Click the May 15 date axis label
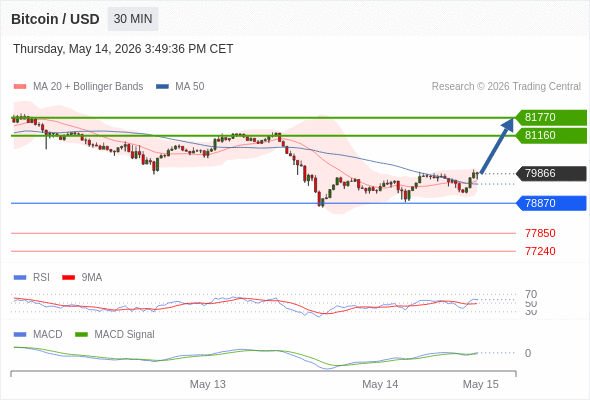 pos(481,384)
